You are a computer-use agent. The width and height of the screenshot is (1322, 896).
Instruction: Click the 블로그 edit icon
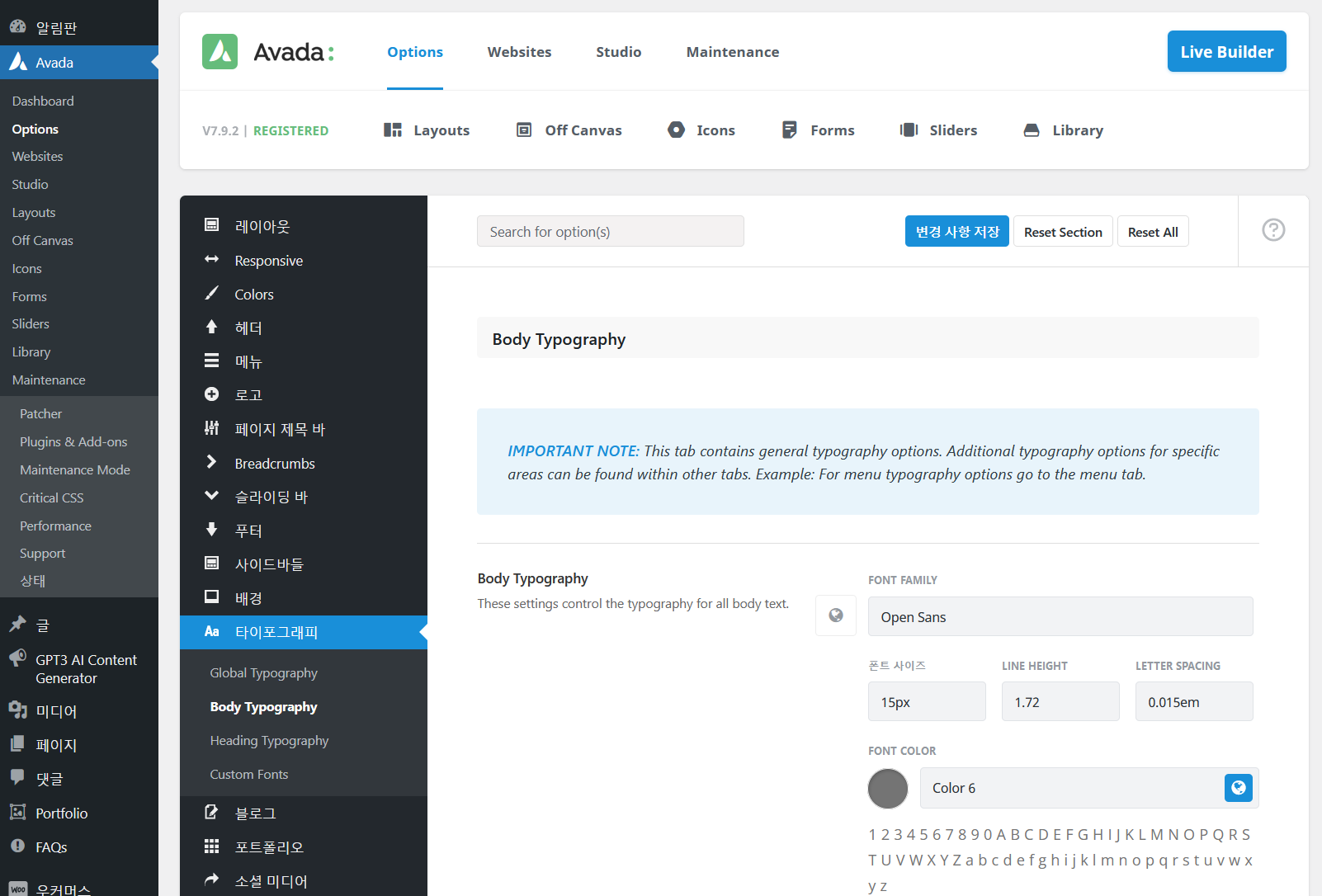[212, 812]
